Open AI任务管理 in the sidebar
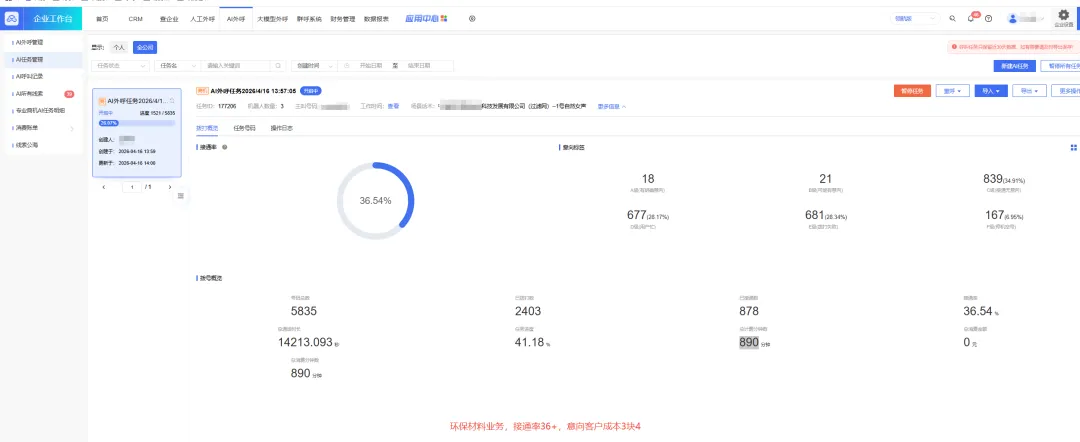Screen dimensions: 1080x442 click(x=44, y=60)
